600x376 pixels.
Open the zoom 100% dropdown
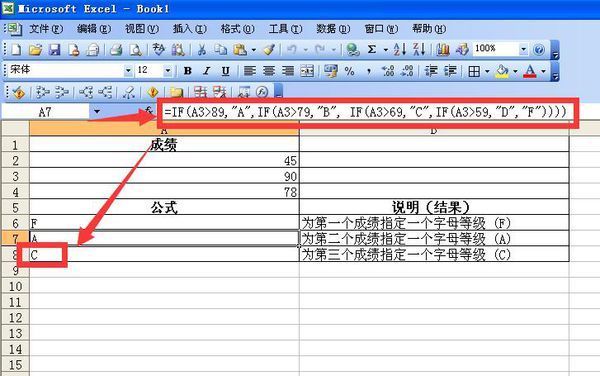point(523,49)
